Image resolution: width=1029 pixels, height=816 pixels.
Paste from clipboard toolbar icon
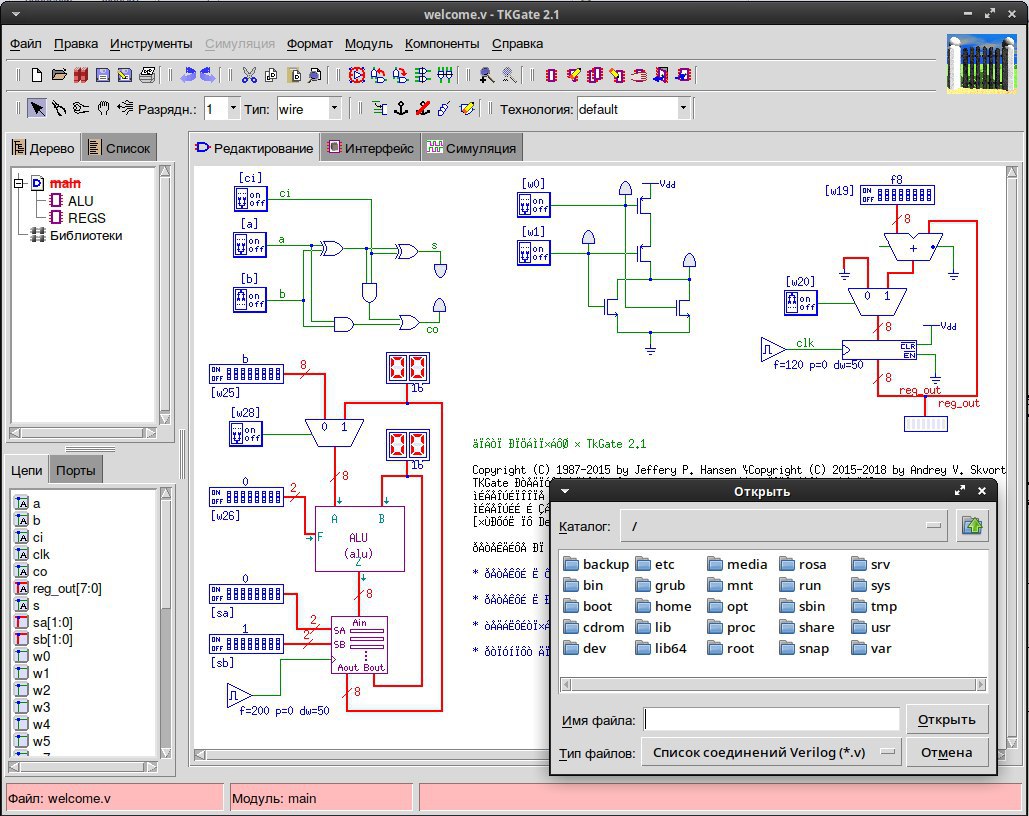tap(293, 75)
